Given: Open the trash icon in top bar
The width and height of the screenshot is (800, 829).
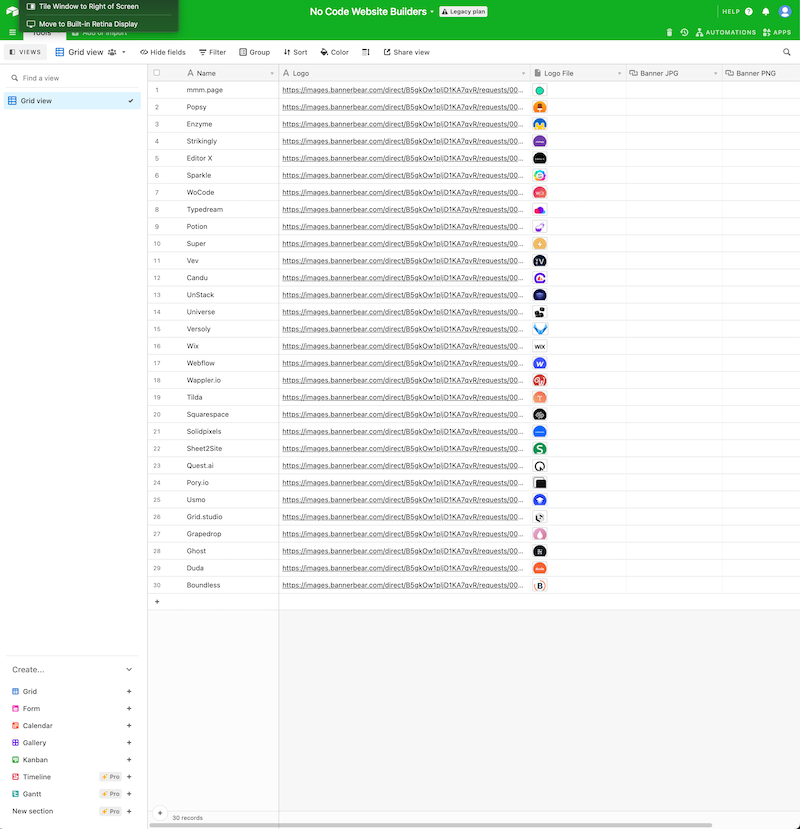Looking at the screenshot, I should [x=670, y=33].
